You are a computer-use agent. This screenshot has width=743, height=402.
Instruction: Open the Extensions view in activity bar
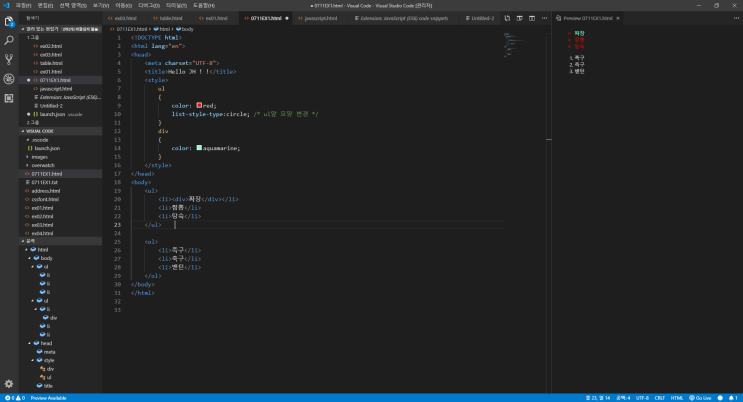click(x=9, y=98)
